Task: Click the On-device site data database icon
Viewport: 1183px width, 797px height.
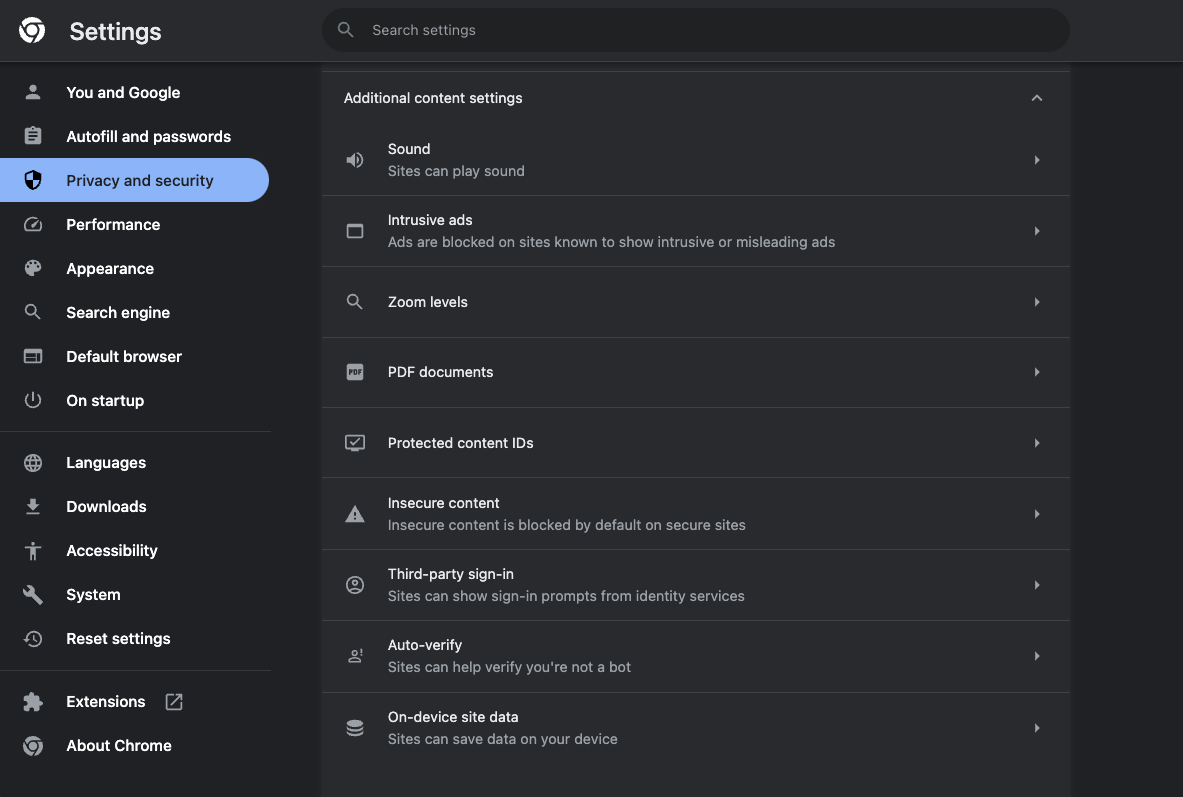Action: tap(355, 728)
